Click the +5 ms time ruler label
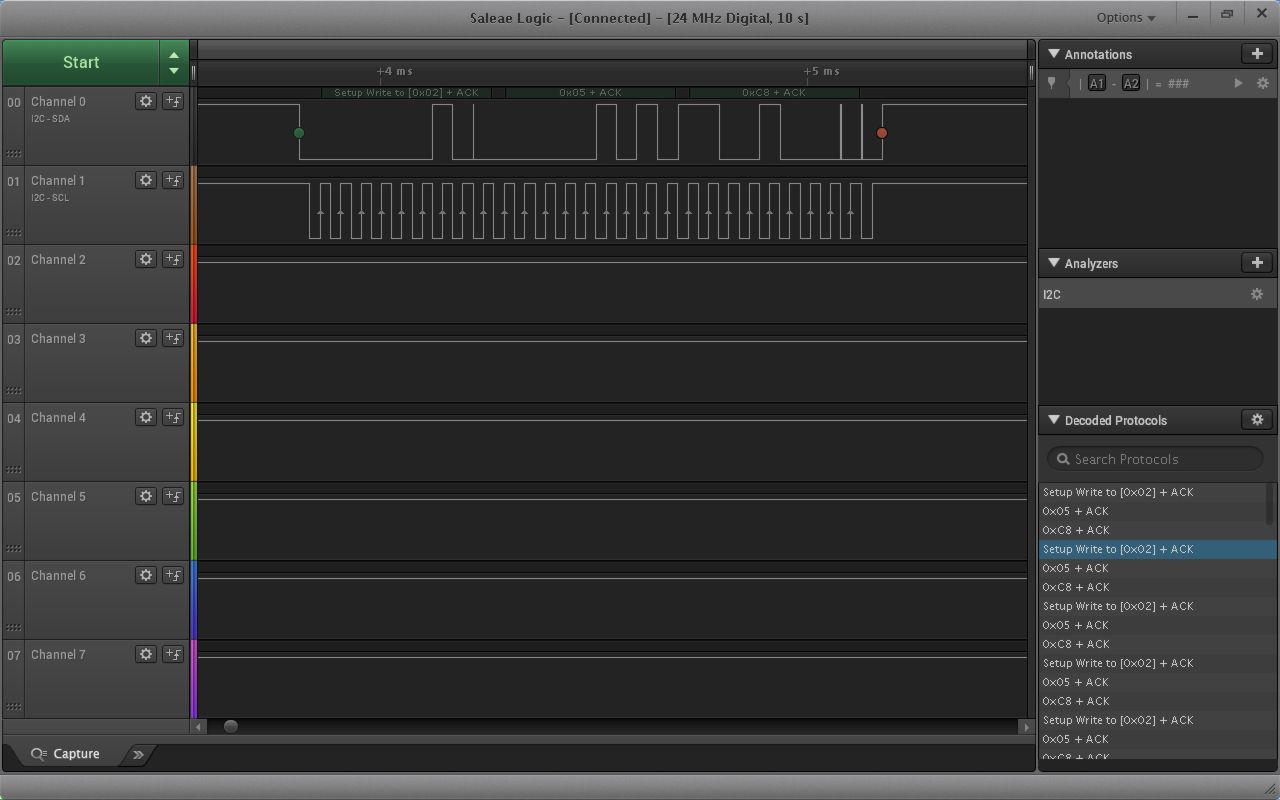 coord(821,71)
